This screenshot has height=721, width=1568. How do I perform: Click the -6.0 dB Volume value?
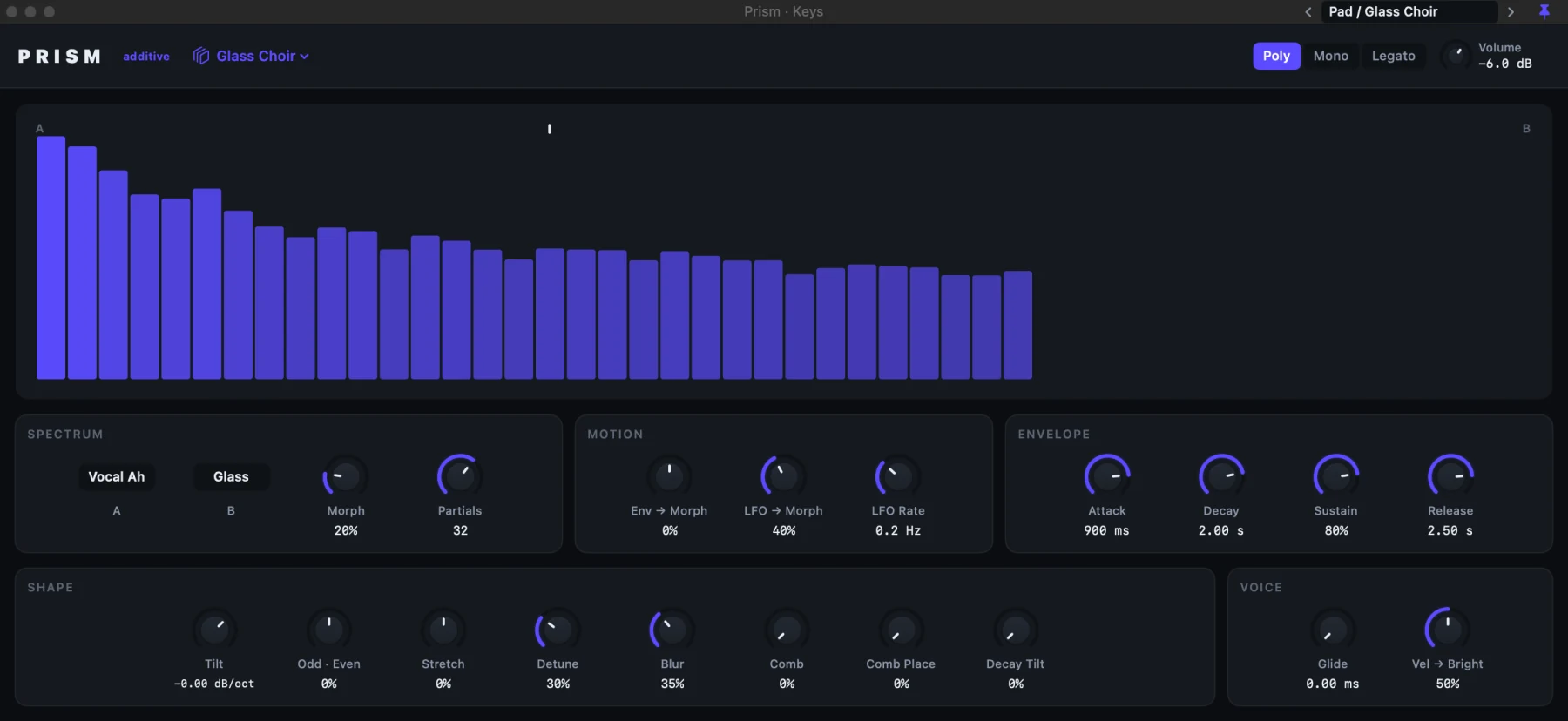(1504, 64)
